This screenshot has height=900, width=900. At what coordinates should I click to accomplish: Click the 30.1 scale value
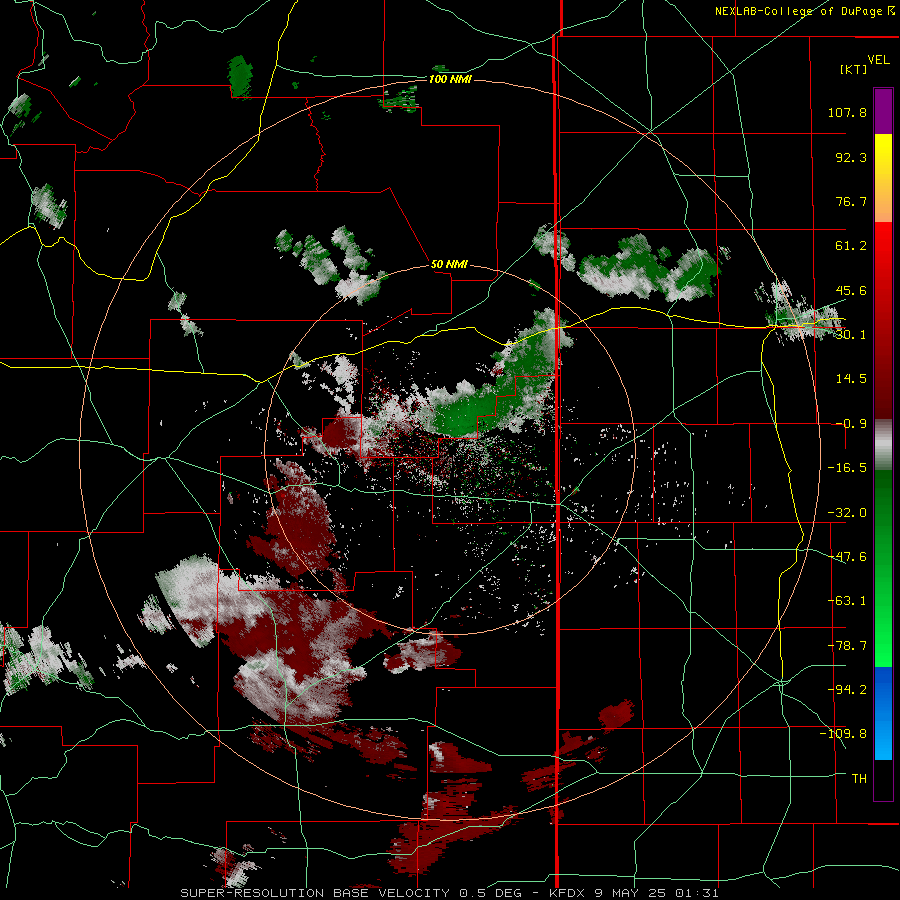coord(851,335)
